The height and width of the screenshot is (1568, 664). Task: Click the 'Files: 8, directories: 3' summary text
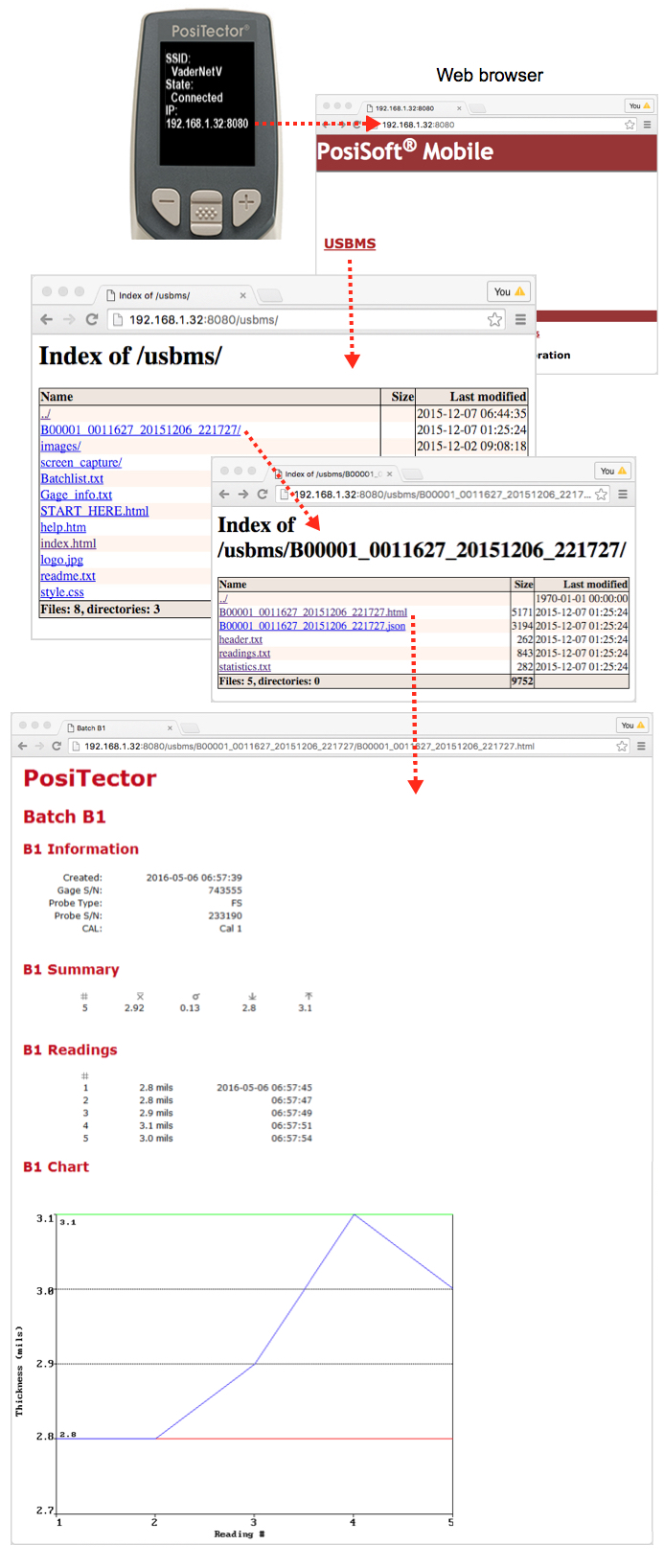[101, 609]
